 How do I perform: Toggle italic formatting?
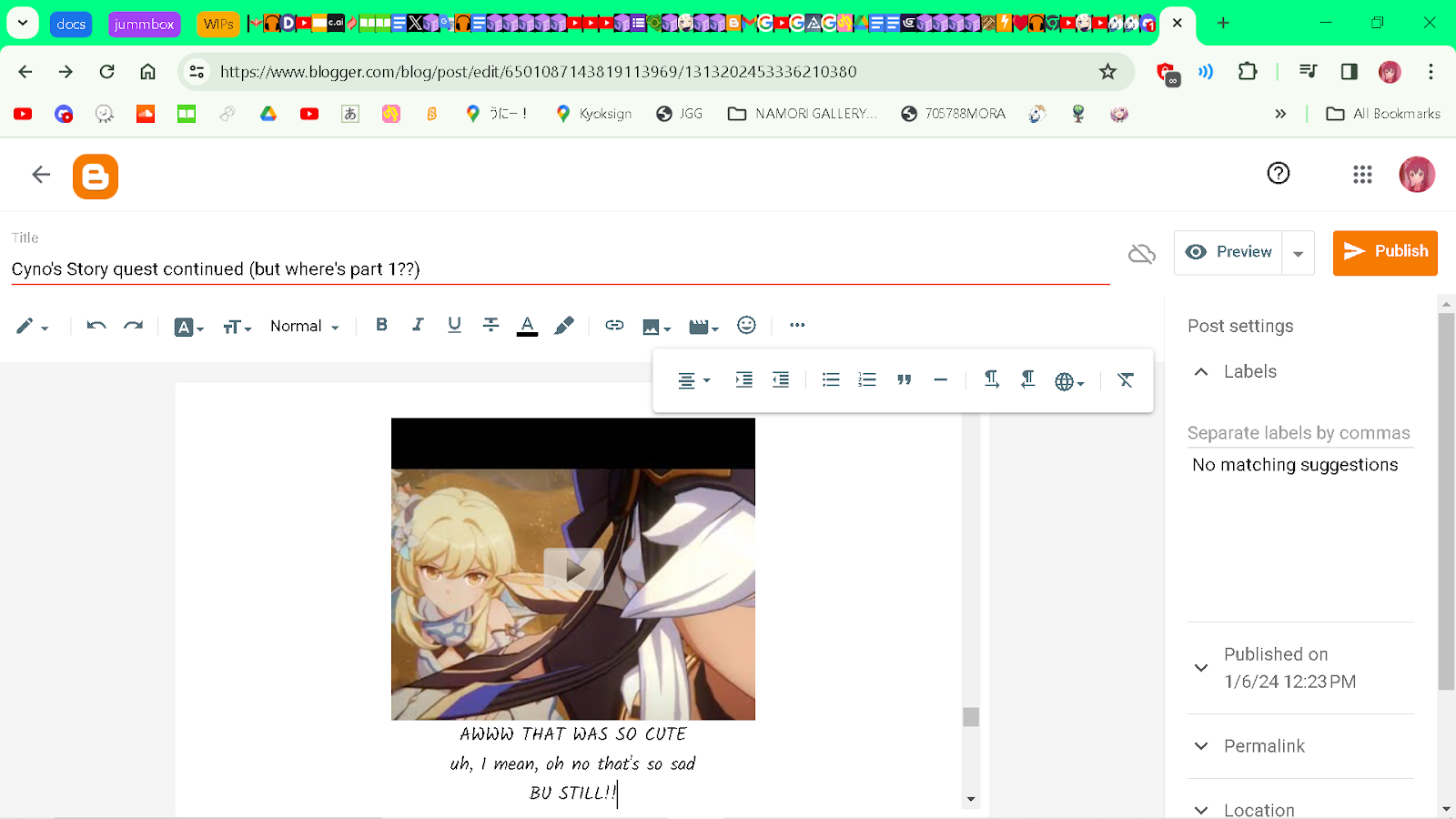pyautogui.click(x=418, y=325)
